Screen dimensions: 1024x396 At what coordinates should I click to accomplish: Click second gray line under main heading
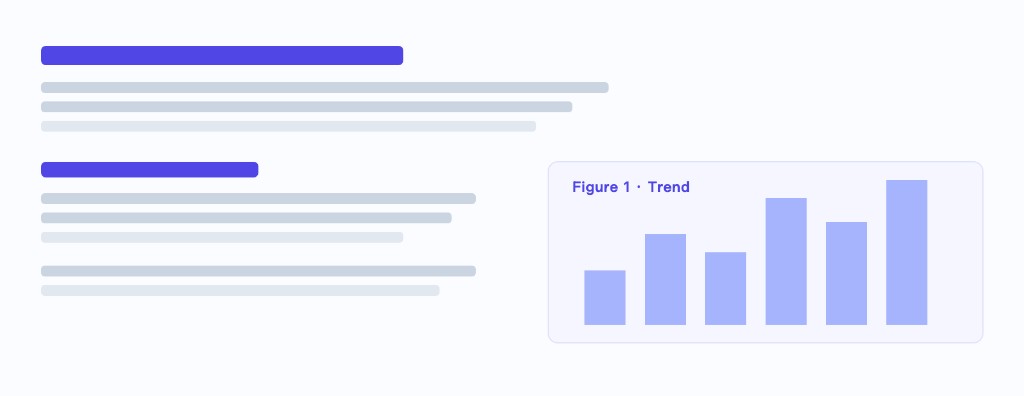click(x=307, y=107)
